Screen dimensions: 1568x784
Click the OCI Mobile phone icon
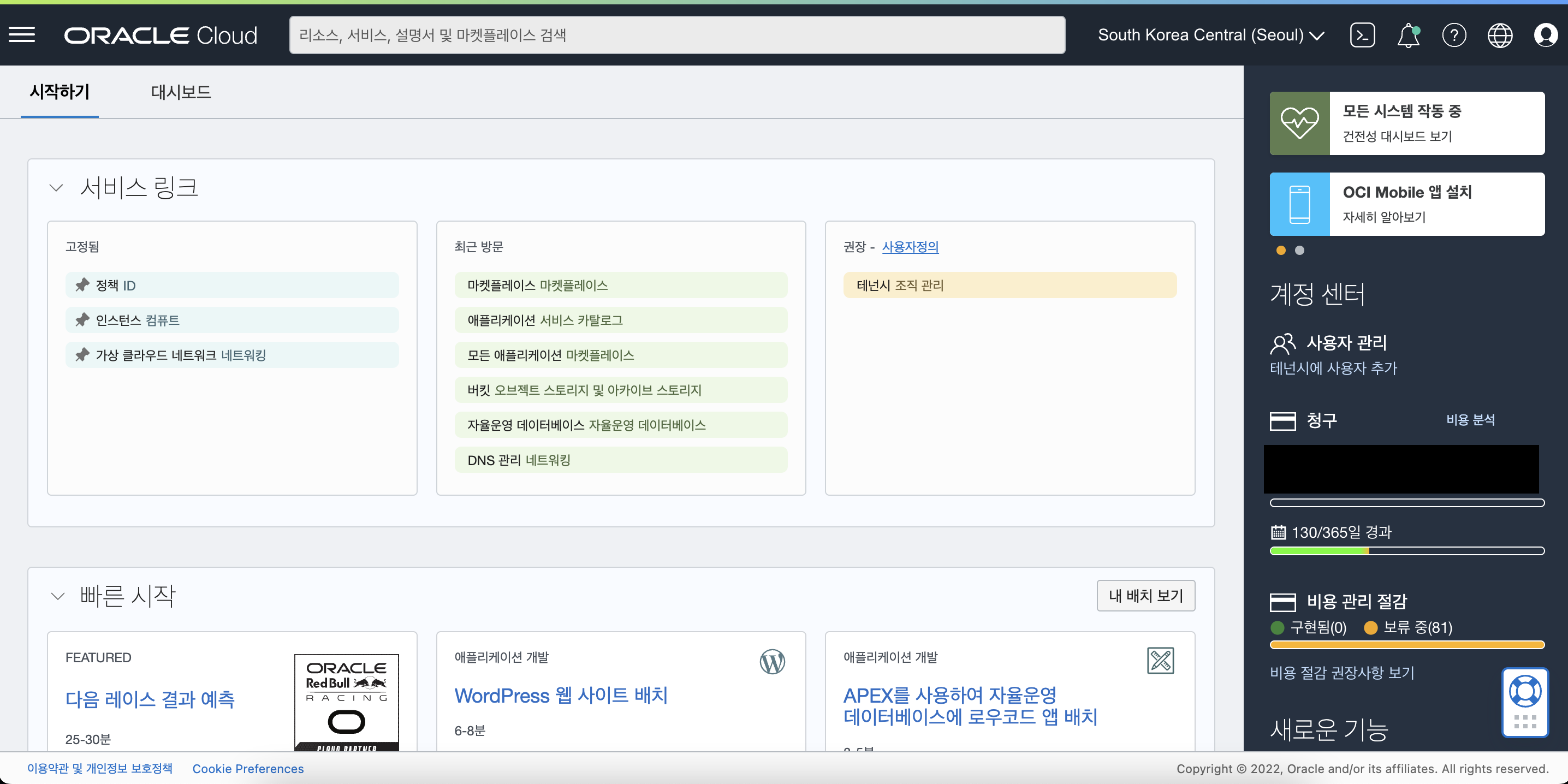tap(1299, 204)
